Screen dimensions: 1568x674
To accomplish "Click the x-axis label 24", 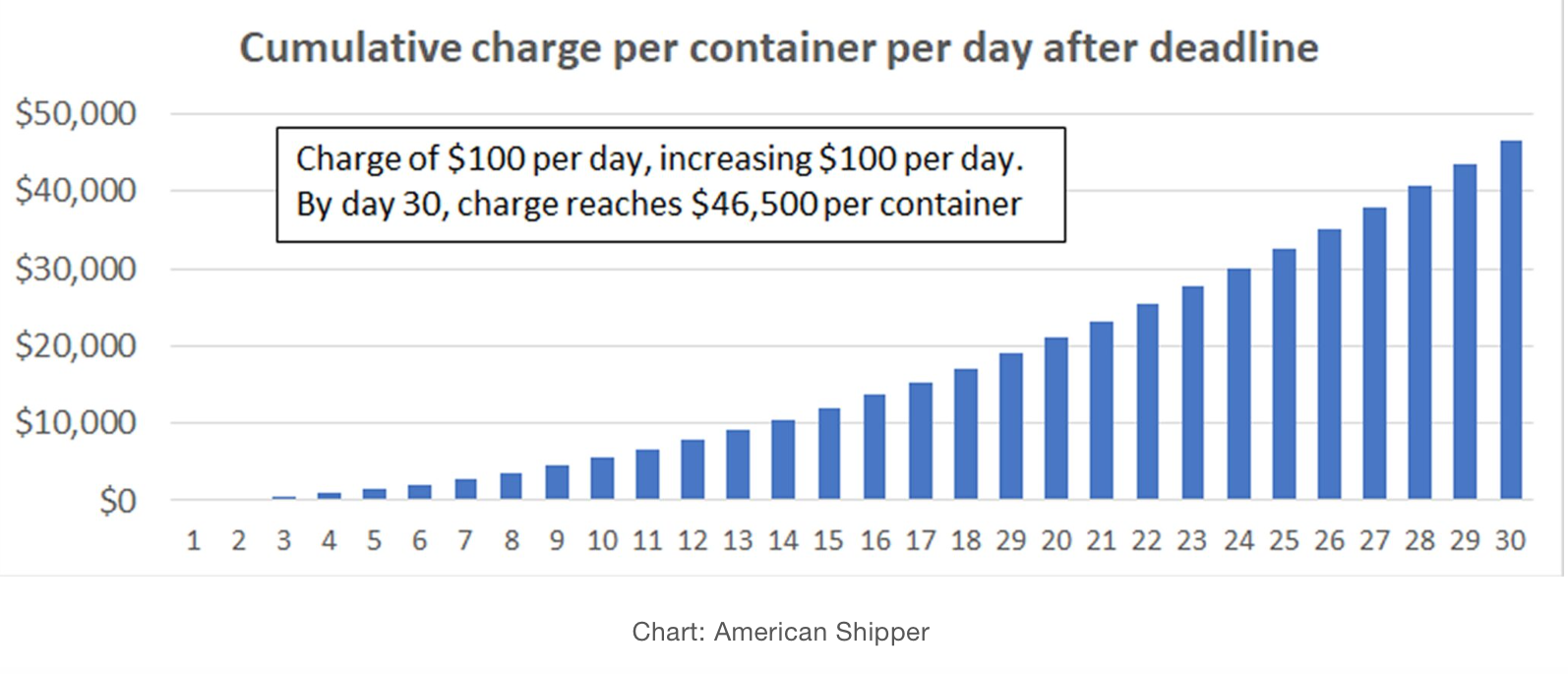I will coord(1238,540).
